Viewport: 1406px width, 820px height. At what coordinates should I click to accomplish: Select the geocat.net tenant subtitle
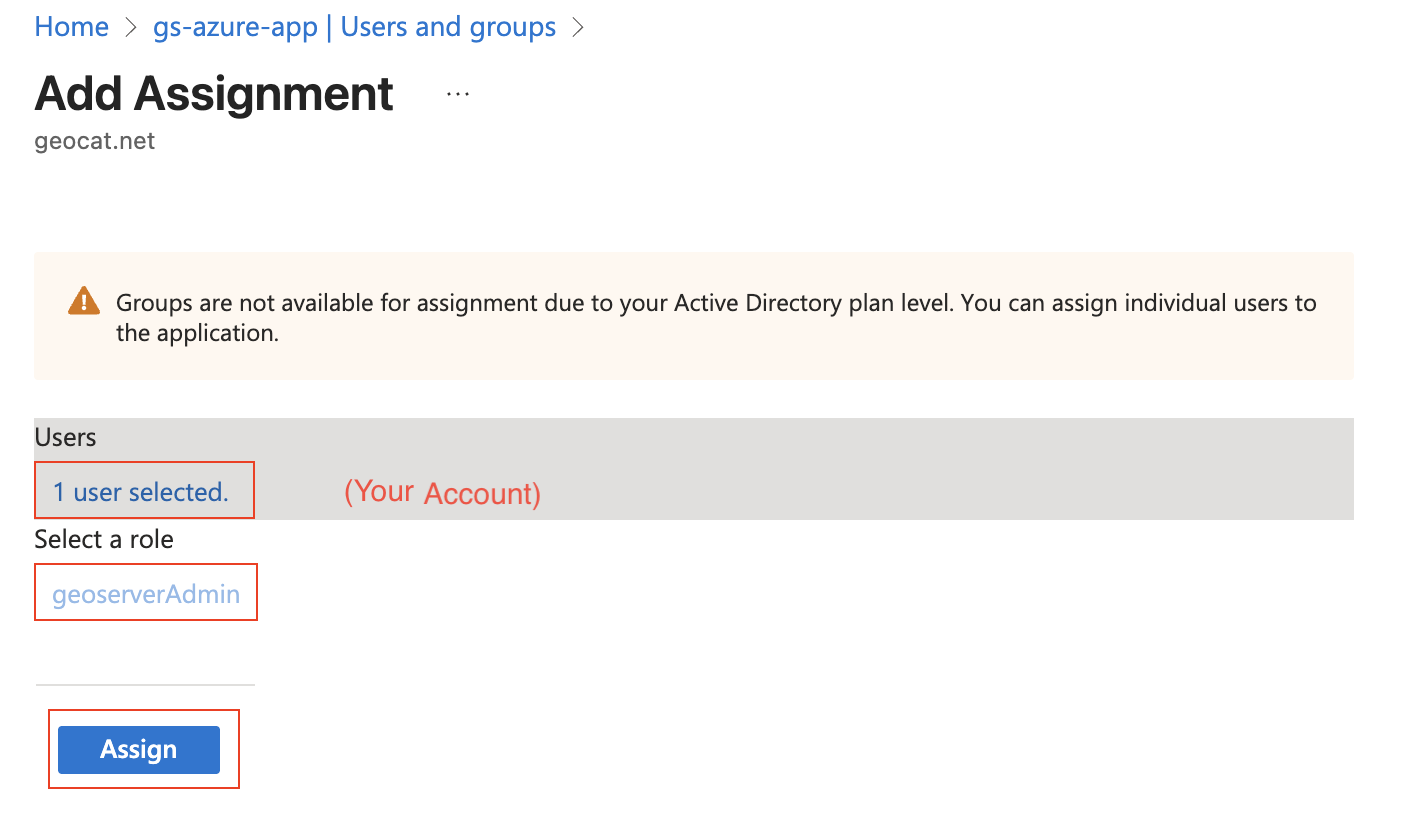(95, 141)
